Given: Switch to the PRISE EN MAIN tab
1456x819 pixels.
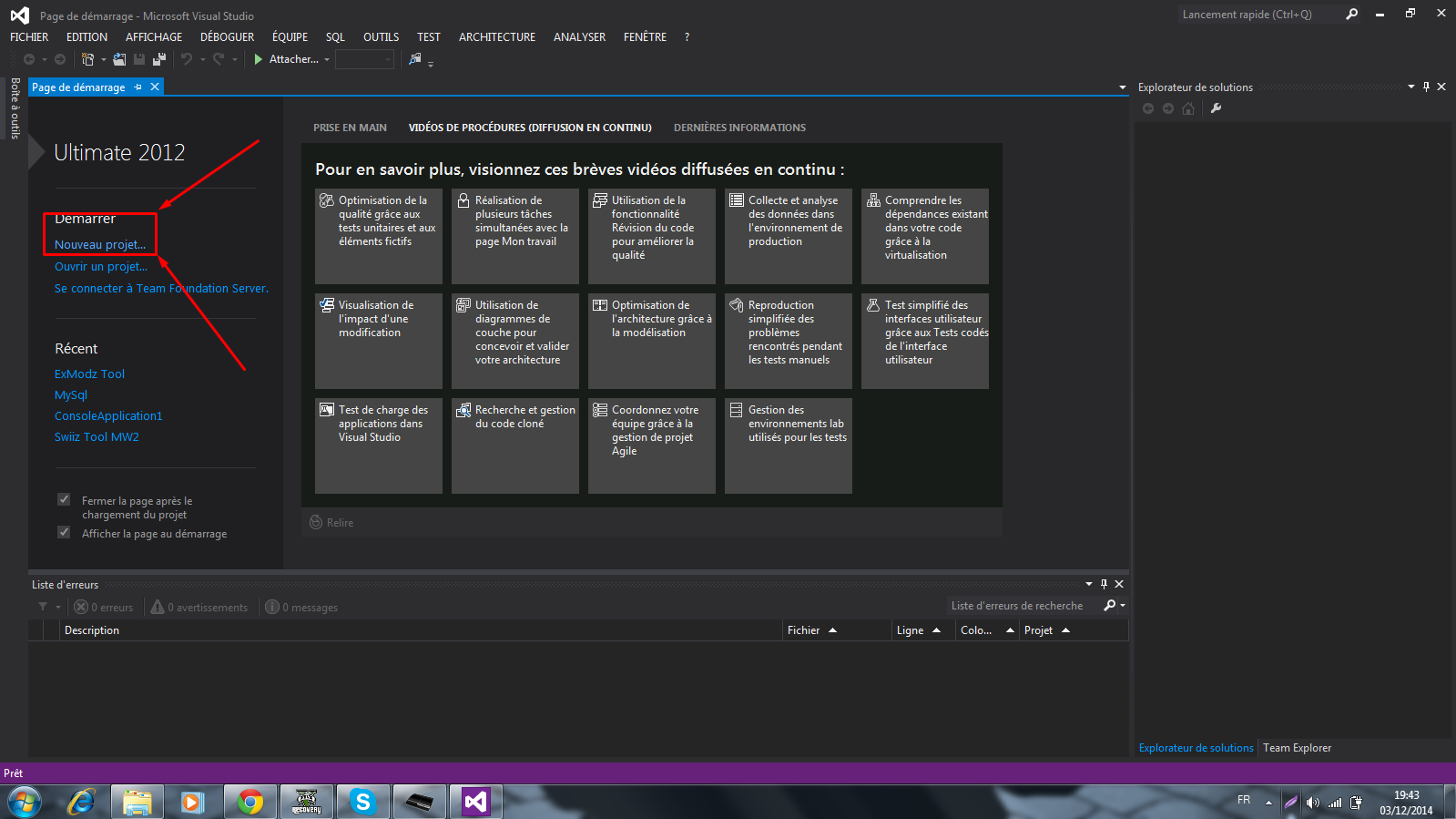Looking at the screenshot, I should tap(350, 128).
